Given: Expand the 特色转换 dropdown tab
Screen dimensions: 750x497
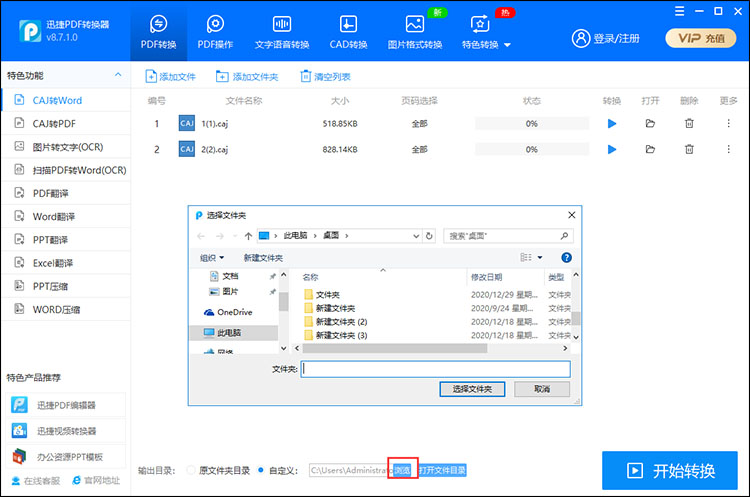Looking at the screenshot, I should [486, 33].
